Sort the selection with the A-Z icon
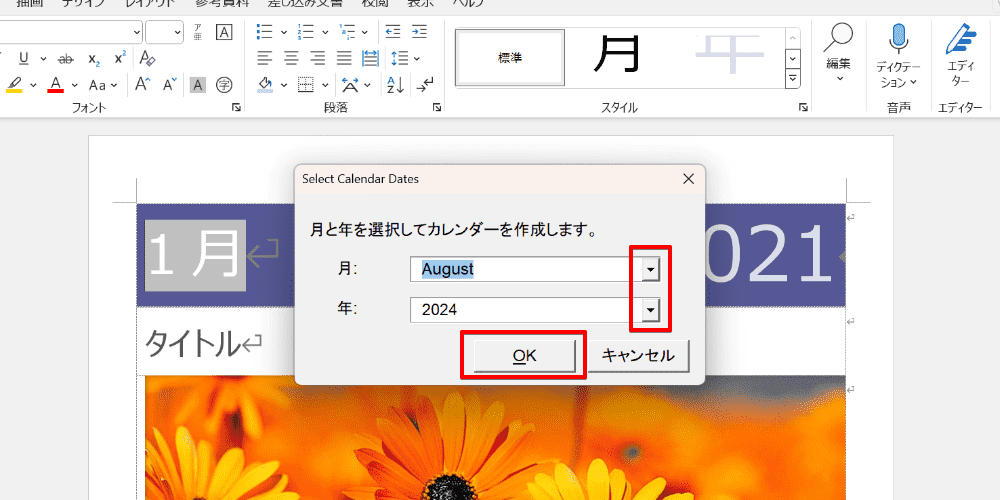 click(395, 84)
